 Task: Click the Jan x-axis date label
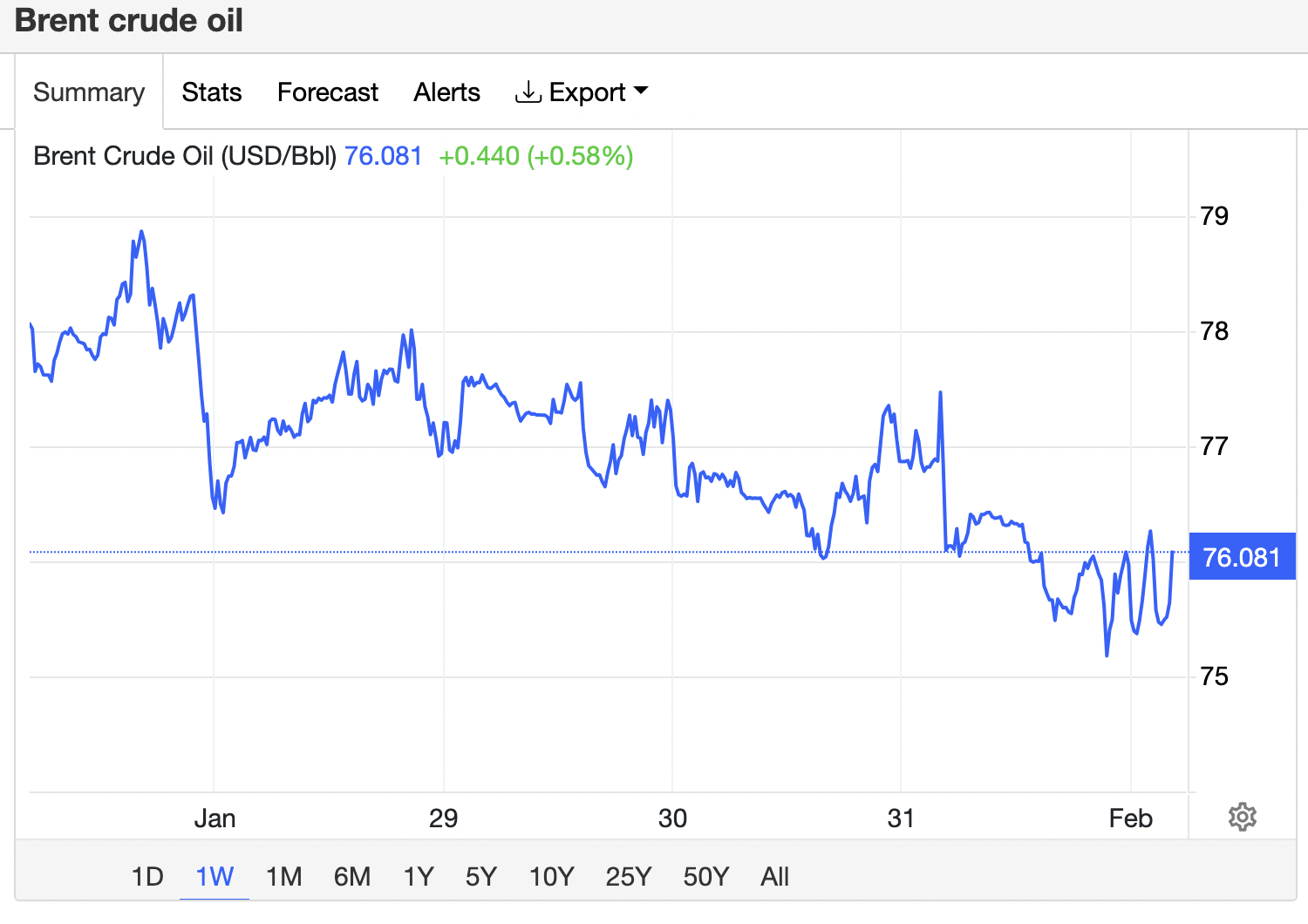click(215, 819)
